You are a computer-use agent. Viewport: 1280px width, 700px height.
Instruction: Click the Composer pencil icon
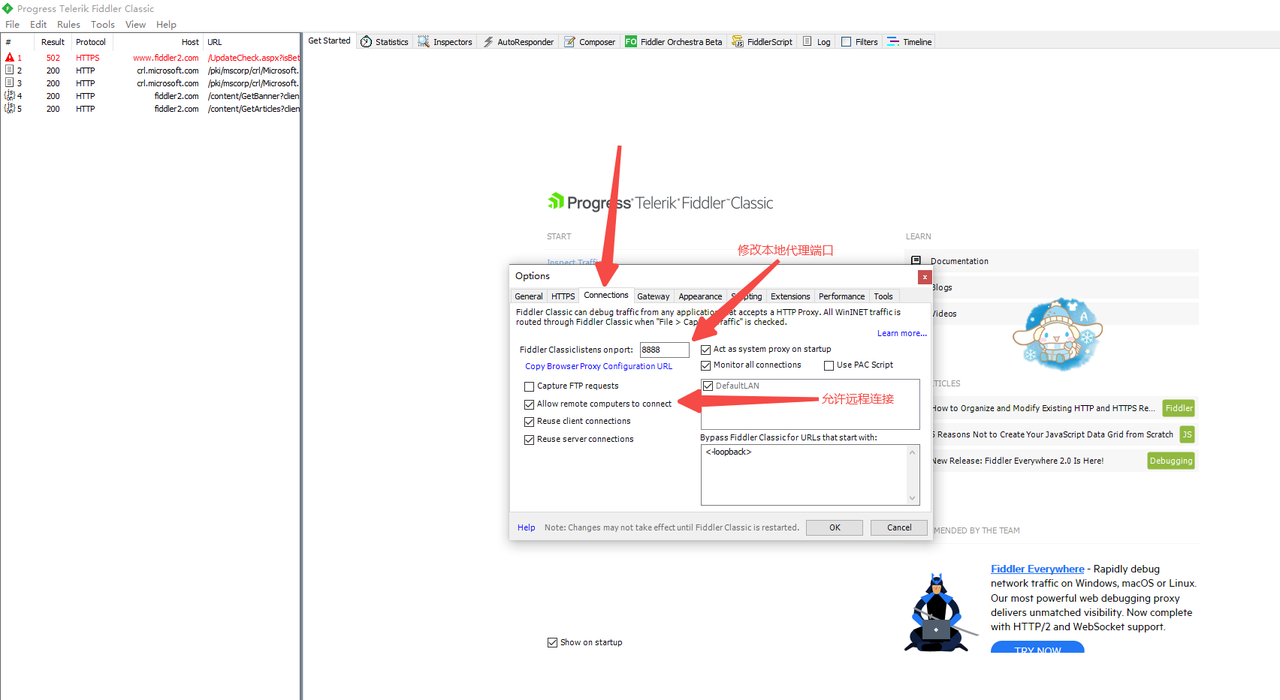(x=570, y=42)
